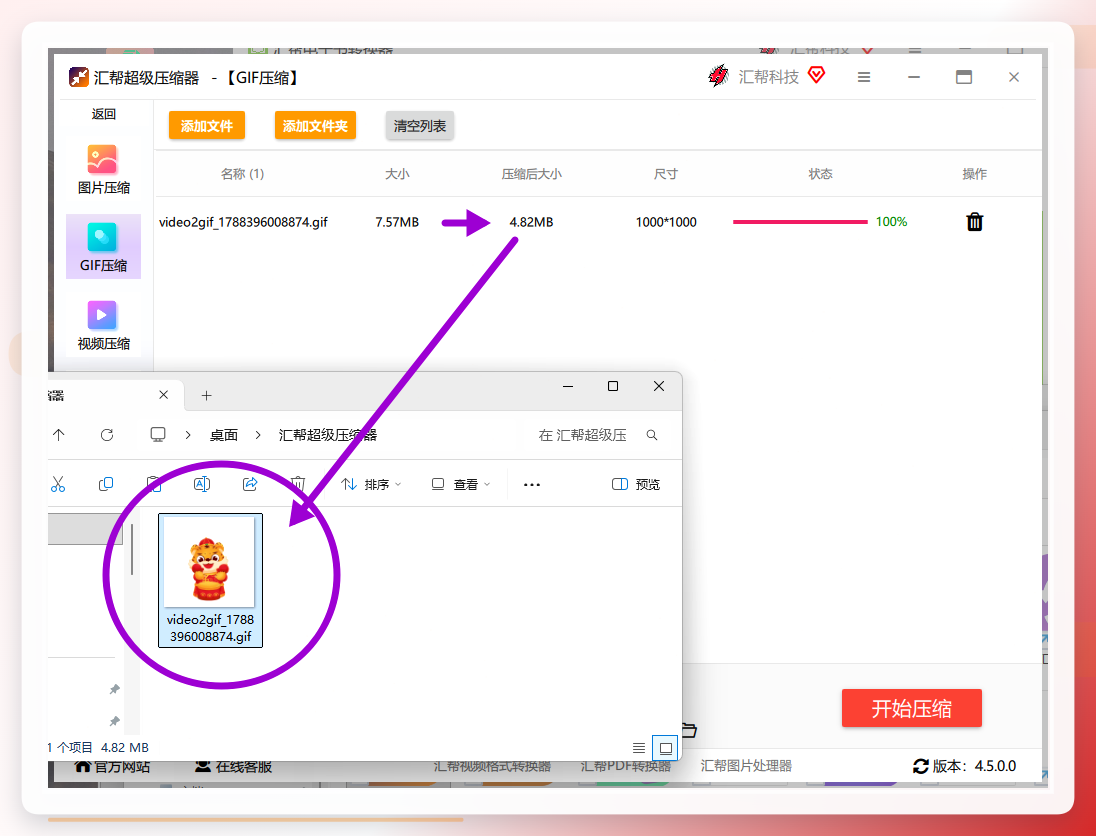Image resolution: width=1096 pixels, height=836 pixels.
Task: Open 官方网站 link
Action: (112, 767)
